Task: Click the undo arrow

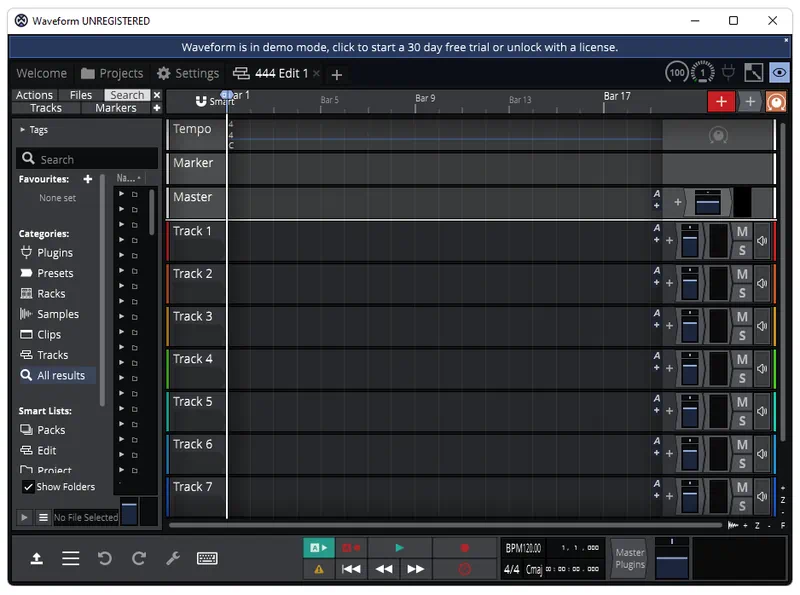Action: [x=105, y=559]
